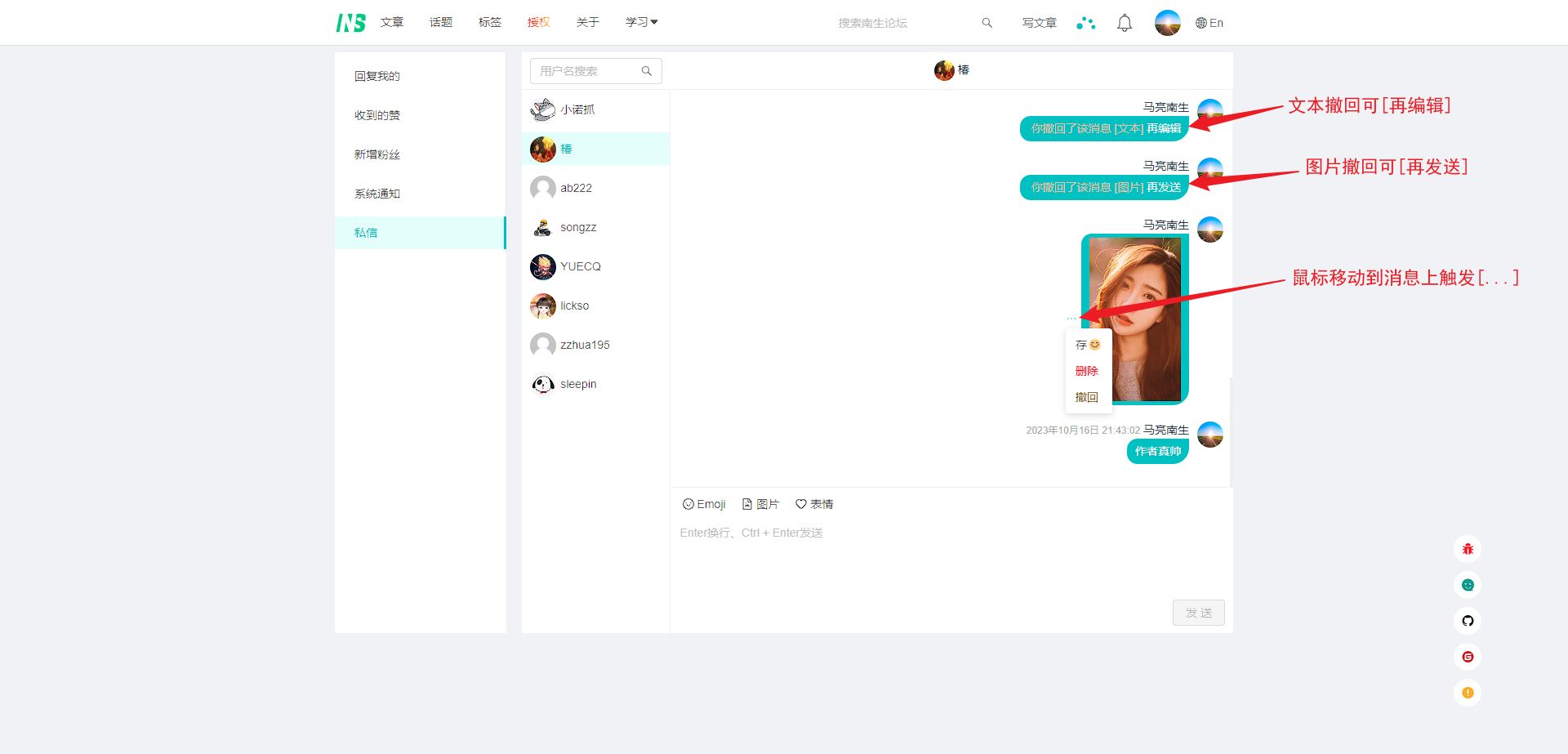
Task: Open the GitHub icon on right side
Action: pos(1468,621)
